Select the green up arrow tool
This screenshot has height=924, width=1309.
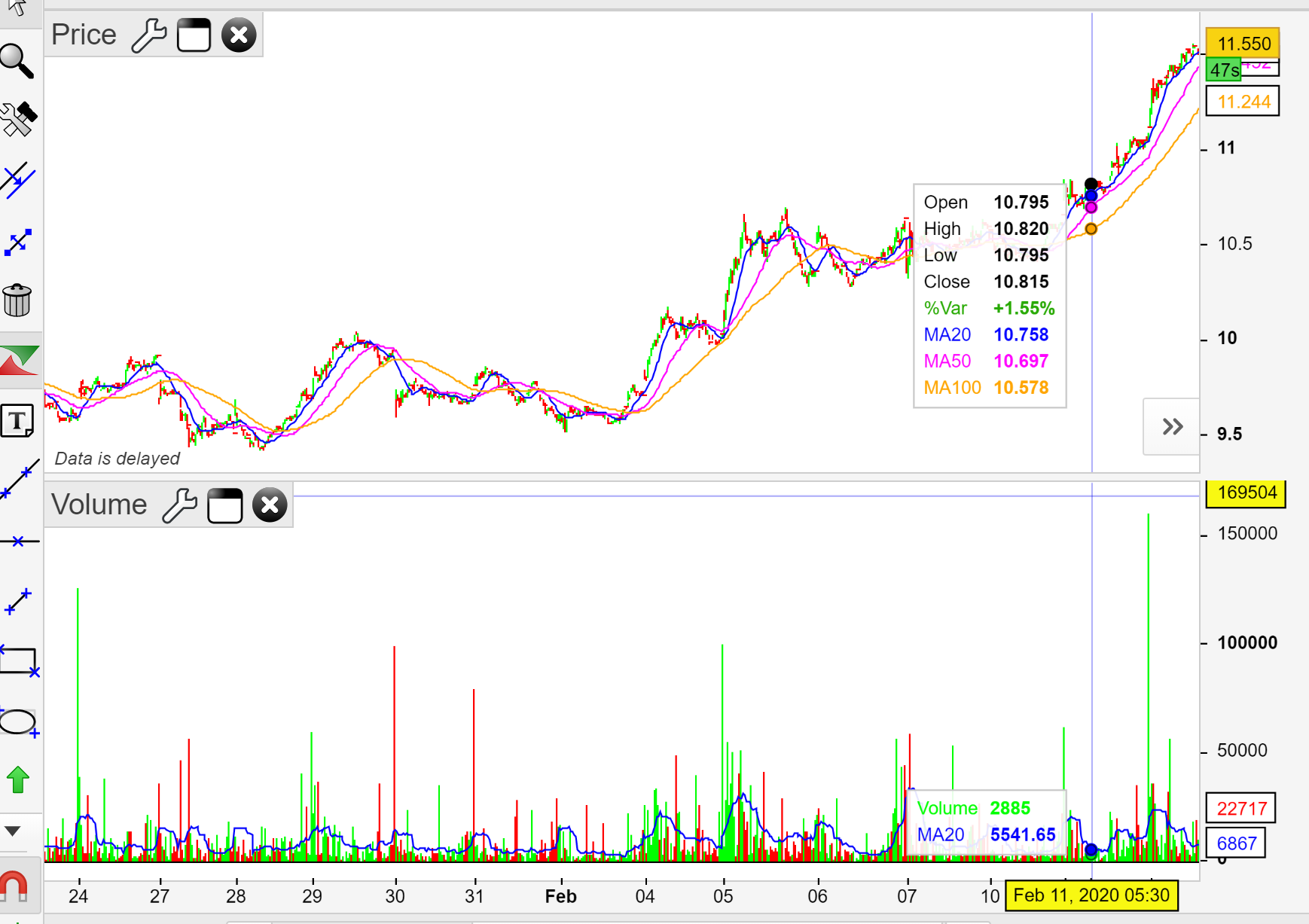point(18,779)
